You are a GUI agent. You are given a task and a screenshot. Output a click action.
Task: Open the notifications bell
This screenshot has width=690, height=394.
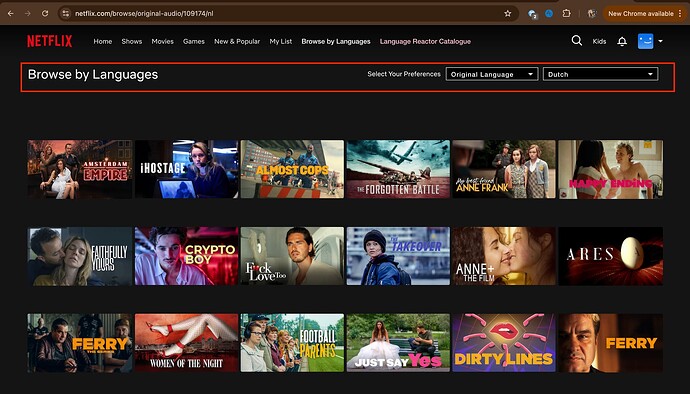pyautogui.click(x=622, y=41)
